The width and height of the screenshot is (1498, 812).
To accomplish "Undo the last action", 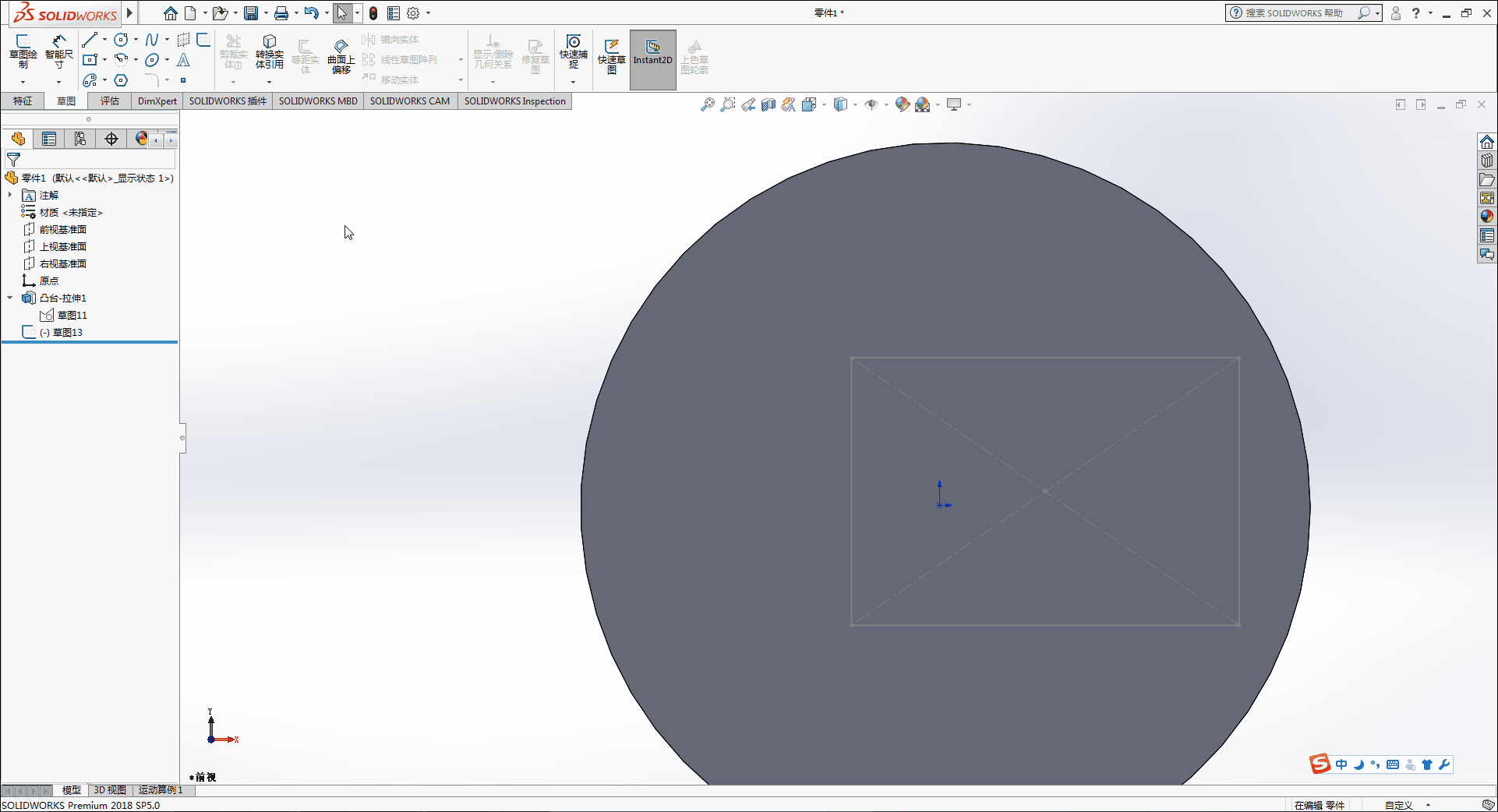I will 311,13.
